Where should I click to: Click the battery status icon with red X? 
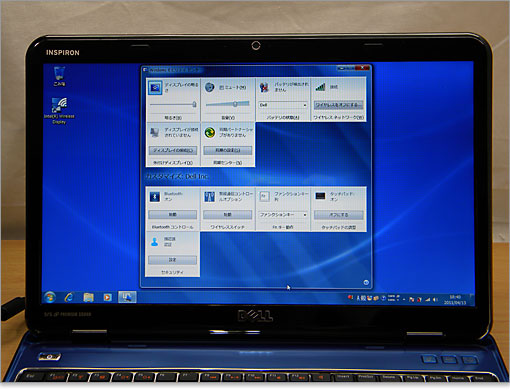pos(264,87)
